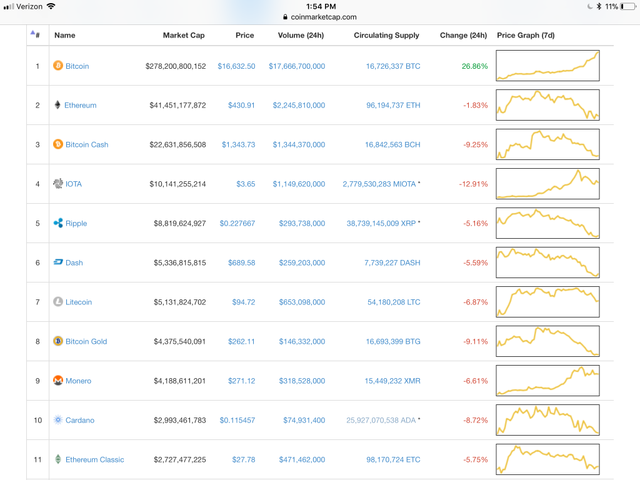Click the Dash logo icon

click(58, 262)
